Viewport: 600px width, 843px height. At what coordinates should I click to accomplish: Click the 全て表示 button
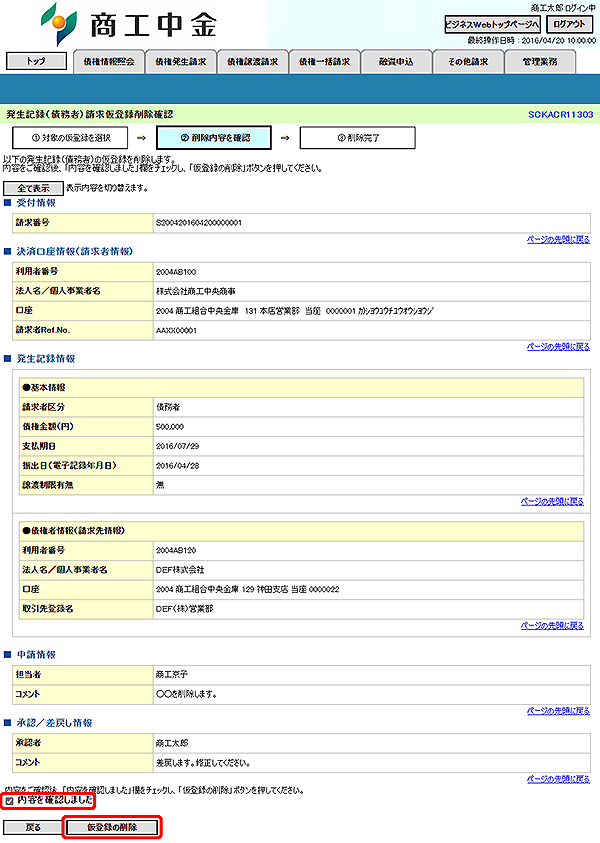[x=33, y=188]
